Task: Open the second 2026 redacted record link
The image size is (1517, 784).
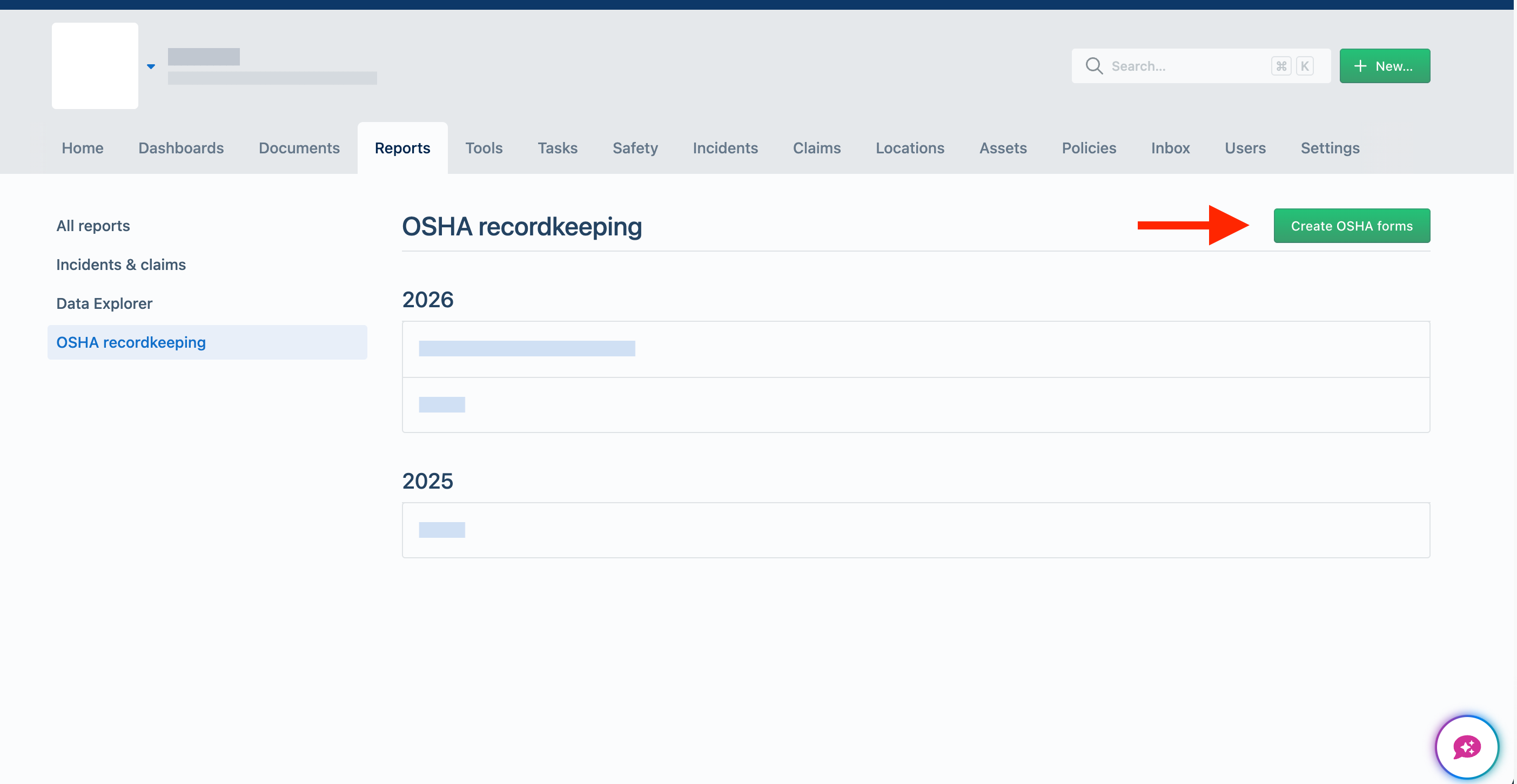Action: pos(442,404)
